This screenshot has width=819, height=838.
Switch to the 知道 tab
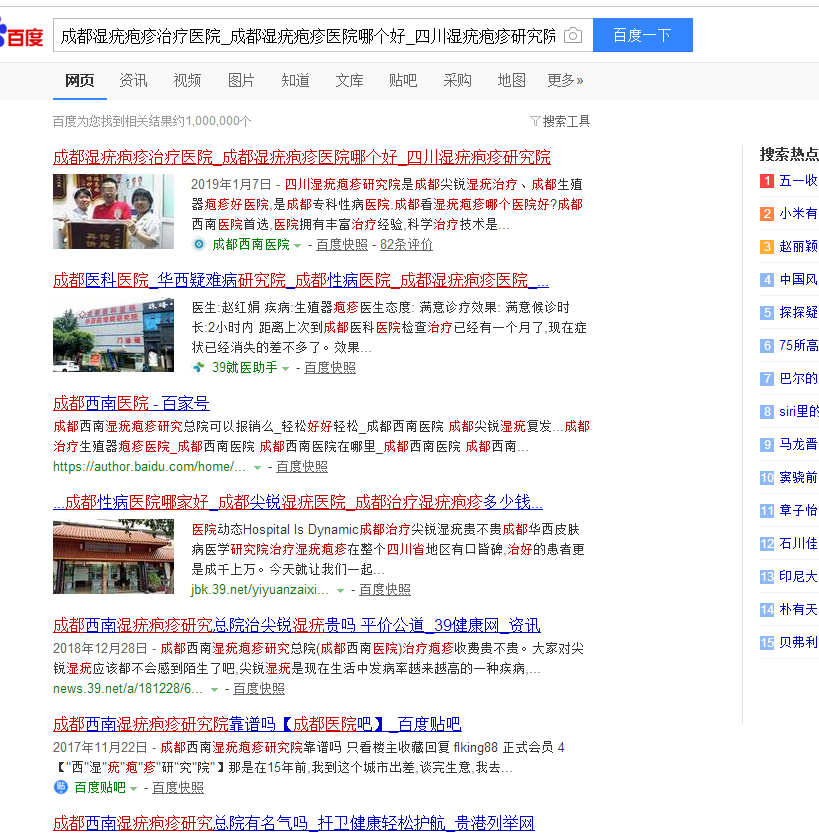pyautogui.click(x=295, y=81)
